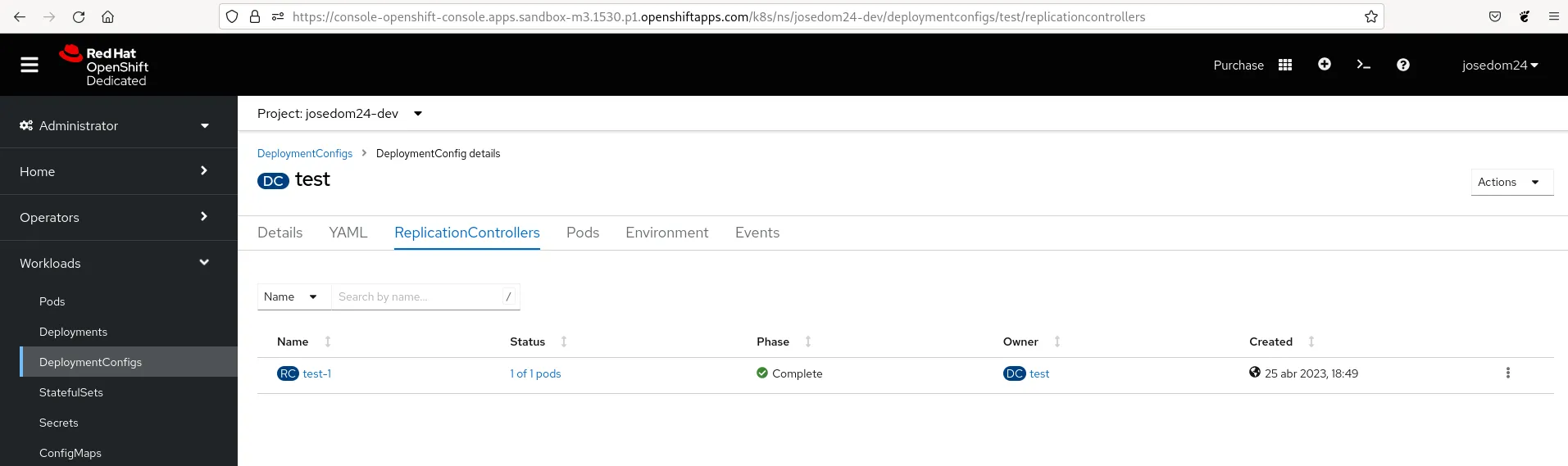The image size is (1568, 466).
Task: Open the hamburger navigation menu
Action: pyautogui.click(x=30, y=65)
